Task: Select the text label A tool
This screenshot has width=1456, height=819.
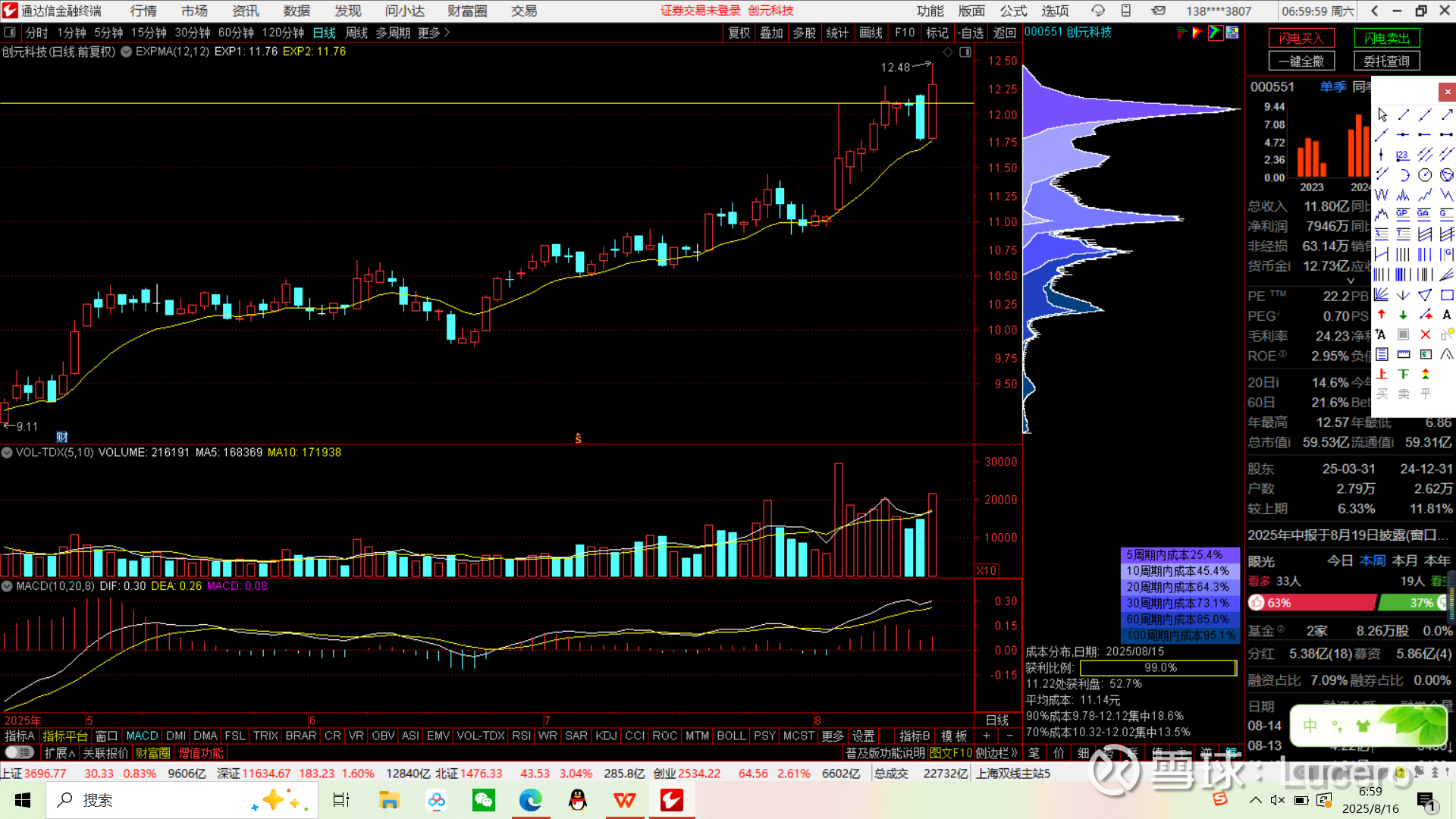Action: coord(1447,315)
